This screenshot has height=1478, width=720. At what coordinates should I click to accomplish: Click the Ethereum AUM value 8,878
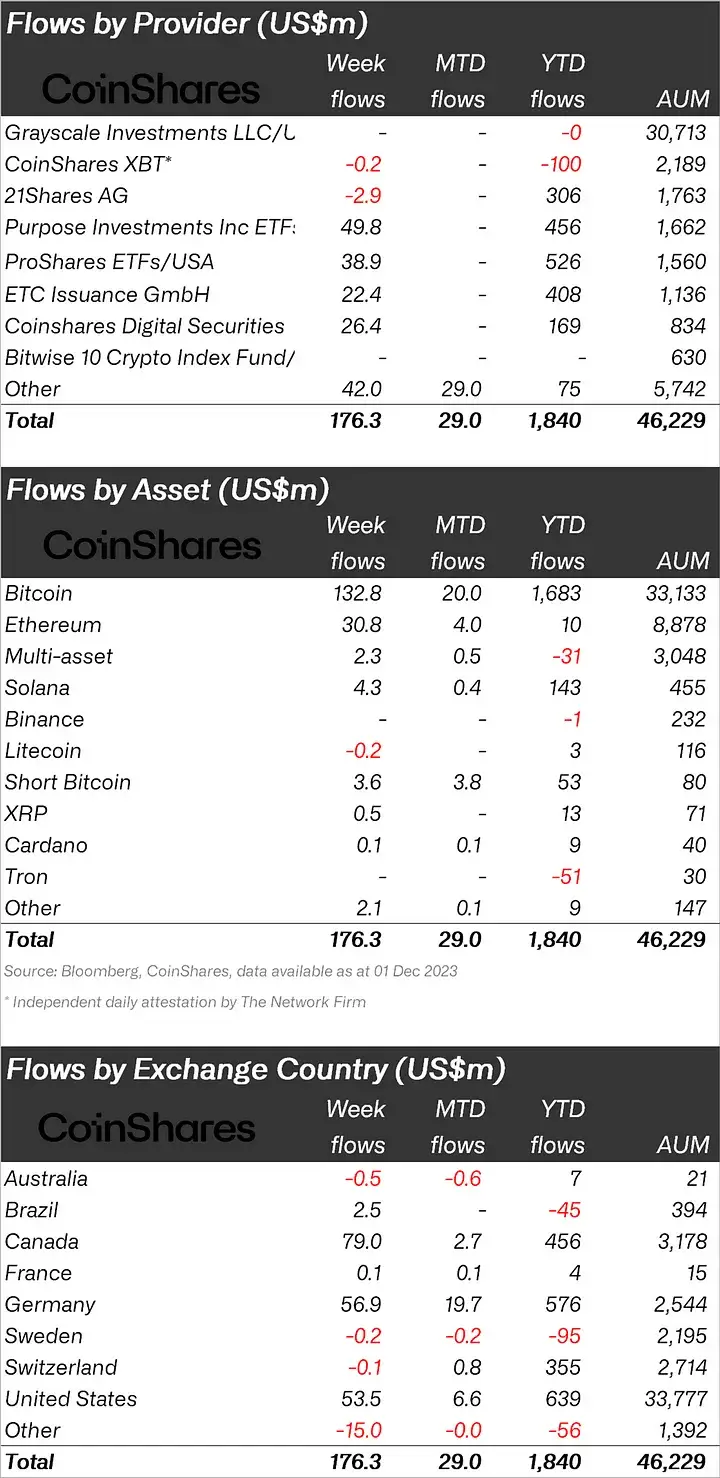pyautogui.click(x=678, y=625)
